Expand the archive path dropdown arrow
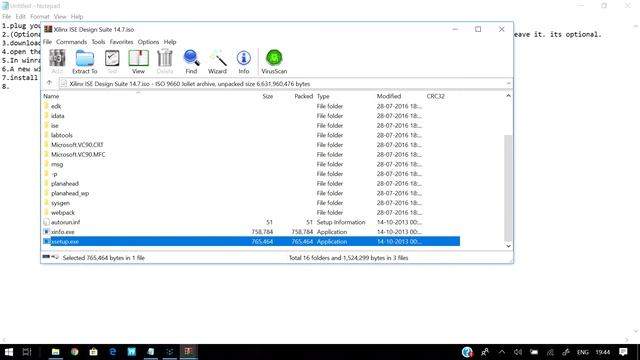The width and height of the screenshot is (640, 360). point(508,84)
